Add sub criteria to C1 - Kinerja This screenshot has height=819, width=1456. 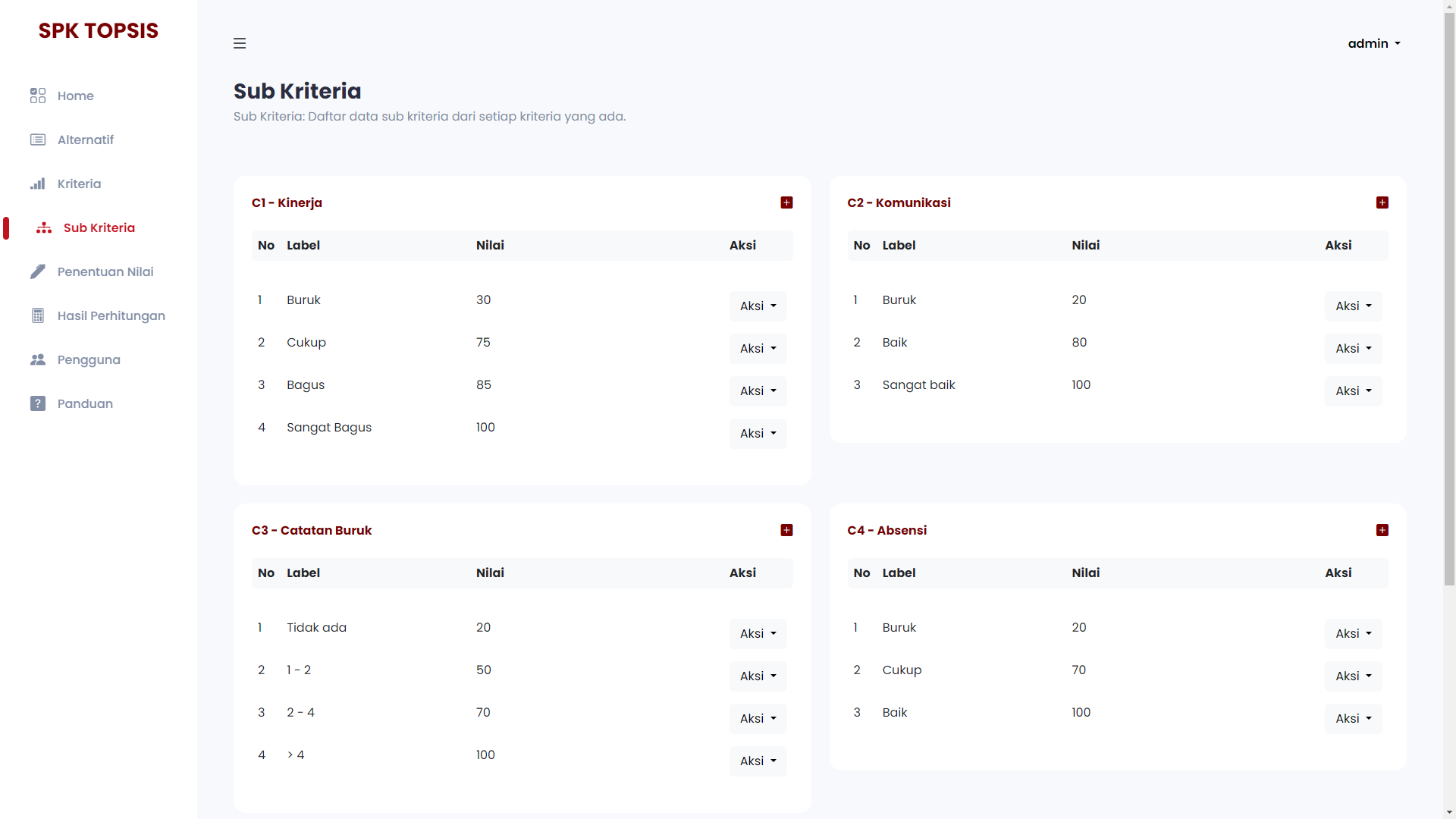pos(786,202)
